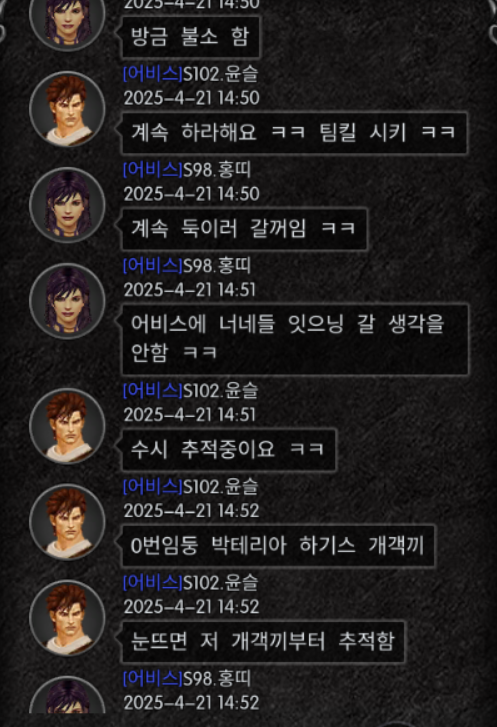This screenshot has width=497, height=727.
Task: Open 윤슬's avatar next to "계속 하라해요" message
Action: pyautogui.click(x=67, y=109)
